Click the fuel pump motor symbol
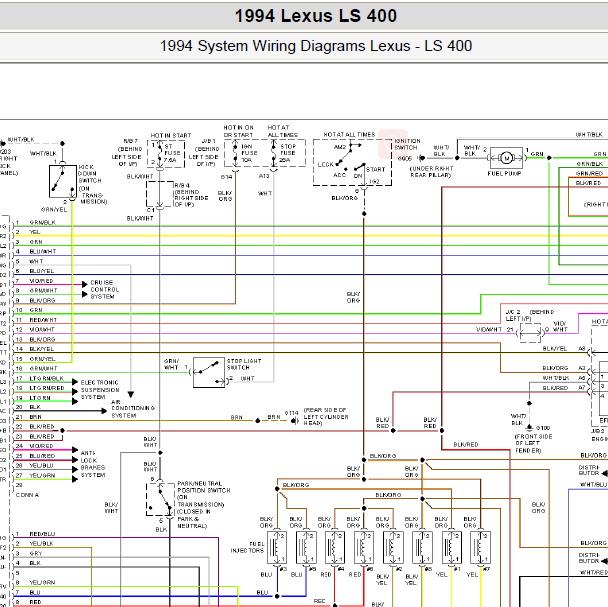 [x=506, y=157]
